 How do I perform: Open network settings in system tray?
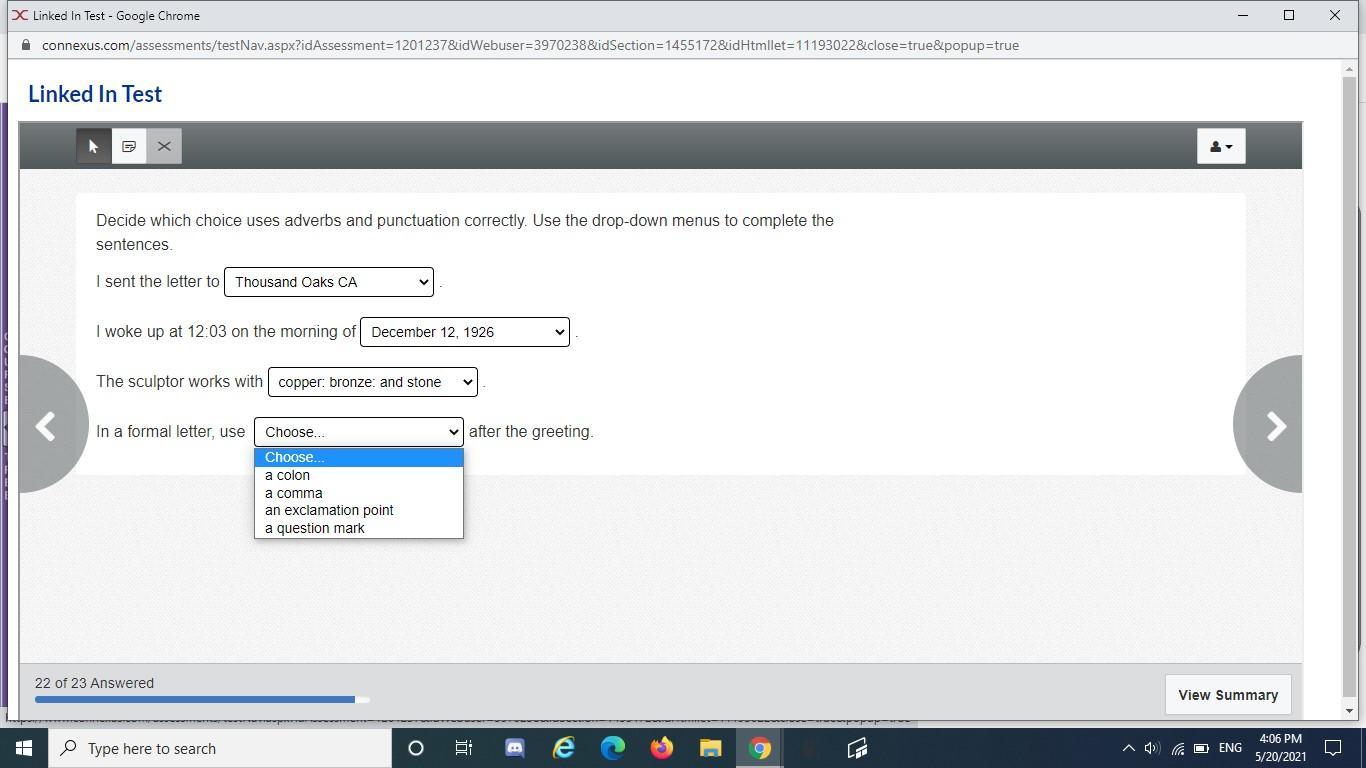point(1177,748)
